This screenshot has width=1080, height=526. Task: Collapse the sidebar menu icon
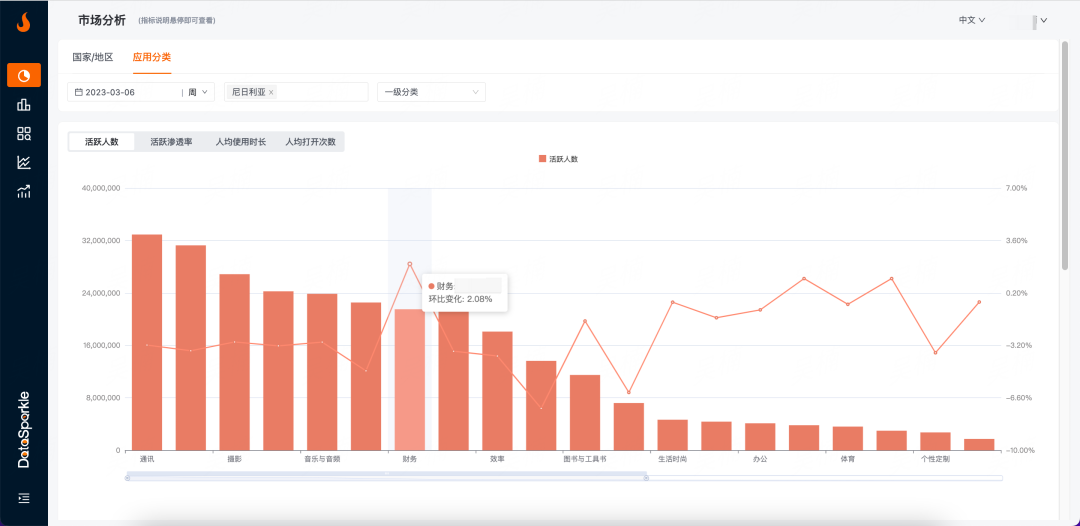click(x=24, y=497)
